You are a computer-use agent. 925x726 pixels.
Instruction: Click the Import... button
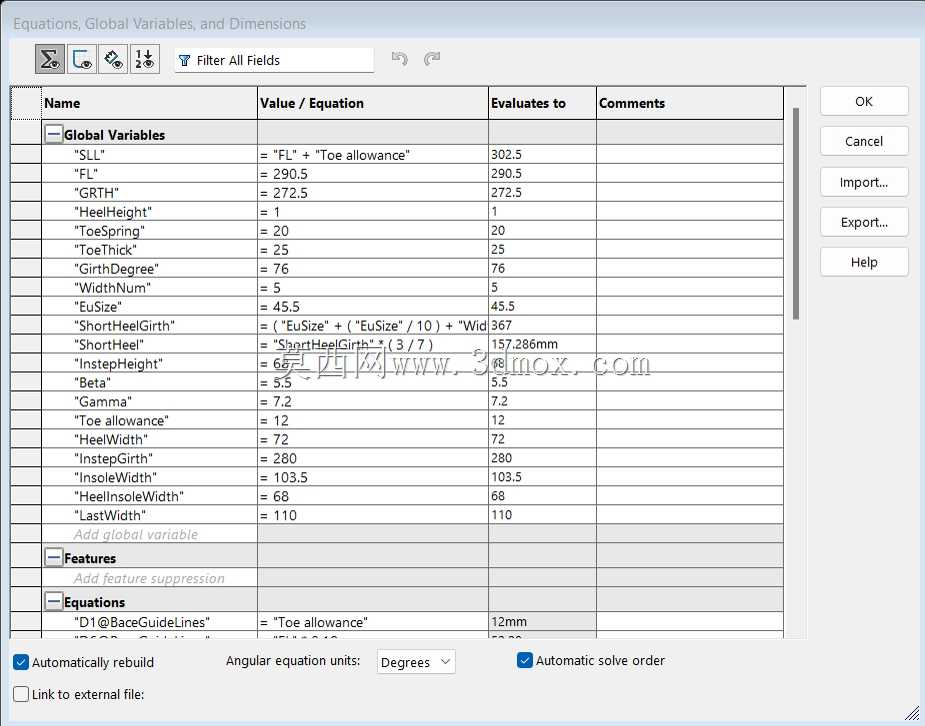[x=864, y=182]
